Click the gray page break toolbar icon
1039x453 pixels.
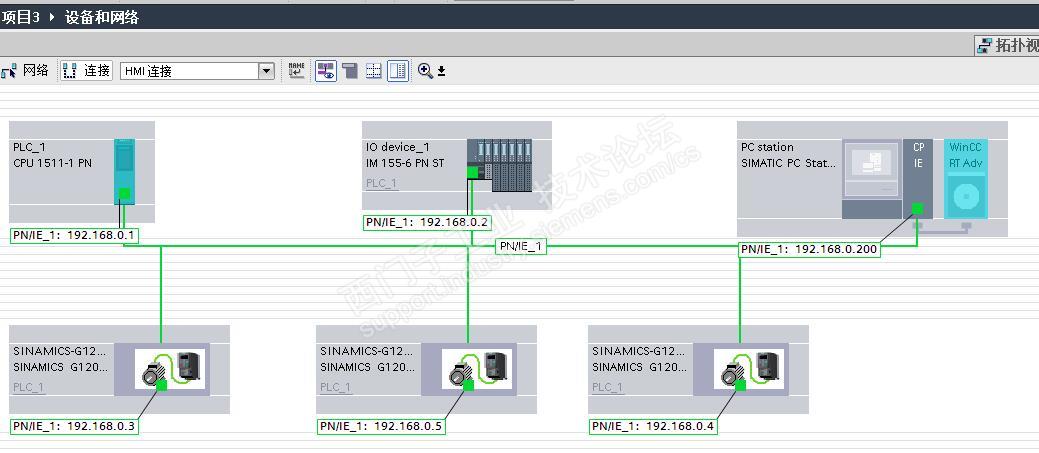coord(350,71)
